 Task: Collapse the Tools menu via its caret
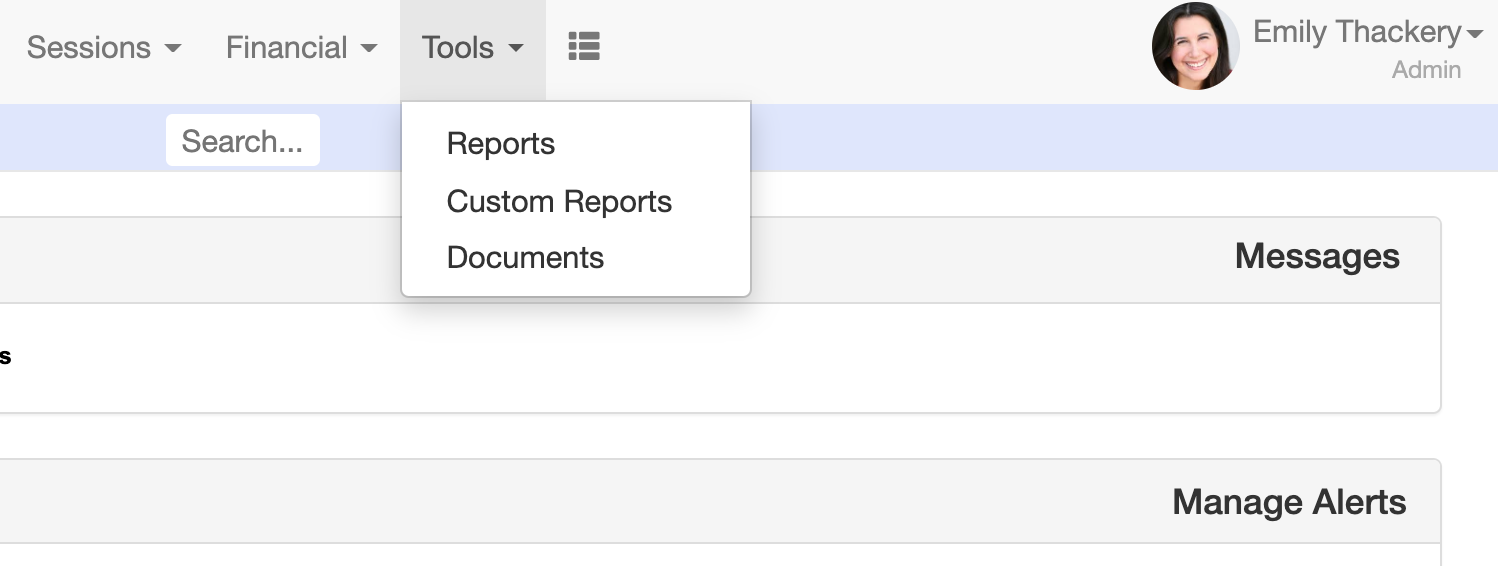point(516,48)
